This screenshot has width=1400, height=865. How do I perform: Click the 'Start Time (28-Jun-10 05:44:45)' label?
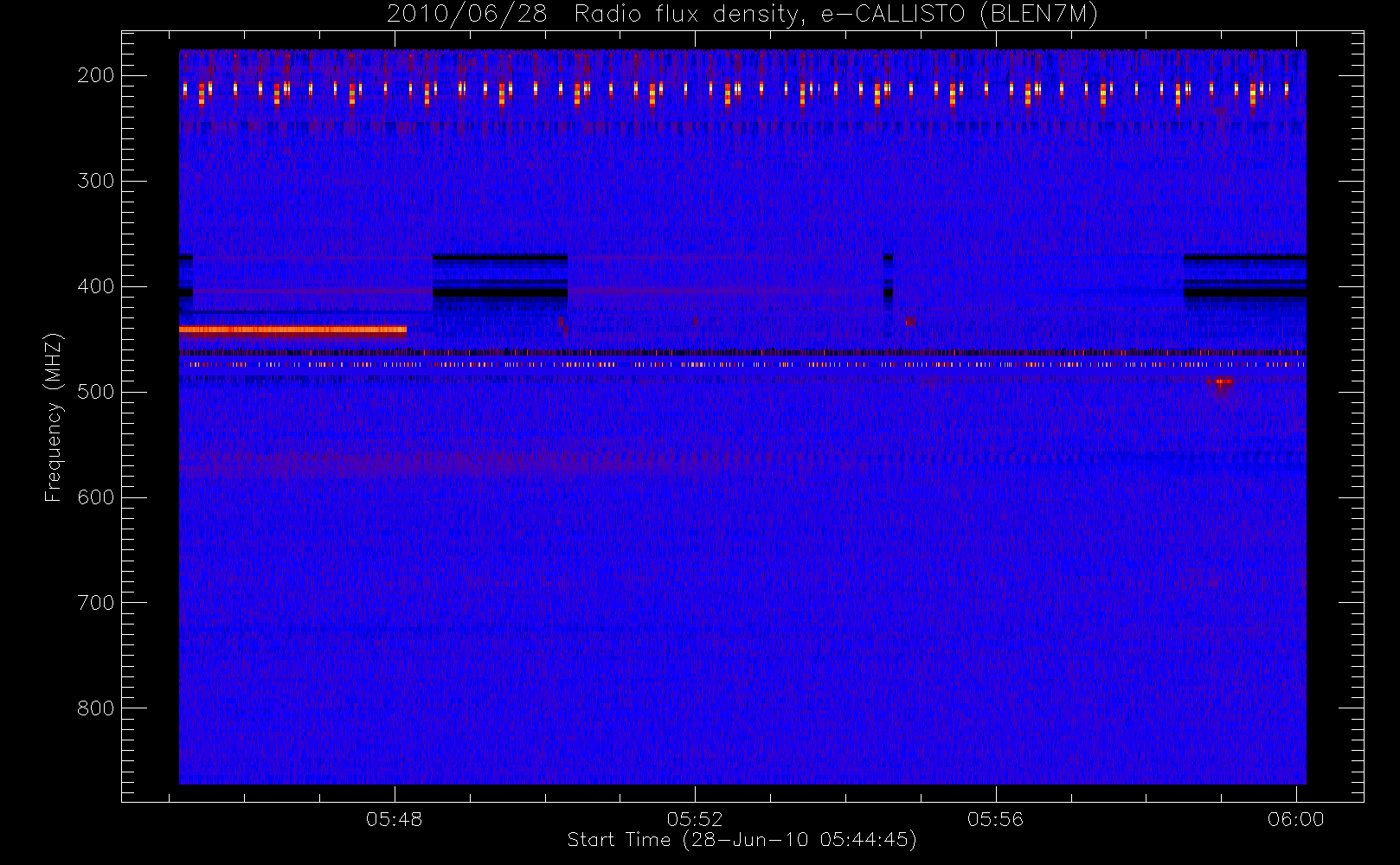tap(742, 840)
